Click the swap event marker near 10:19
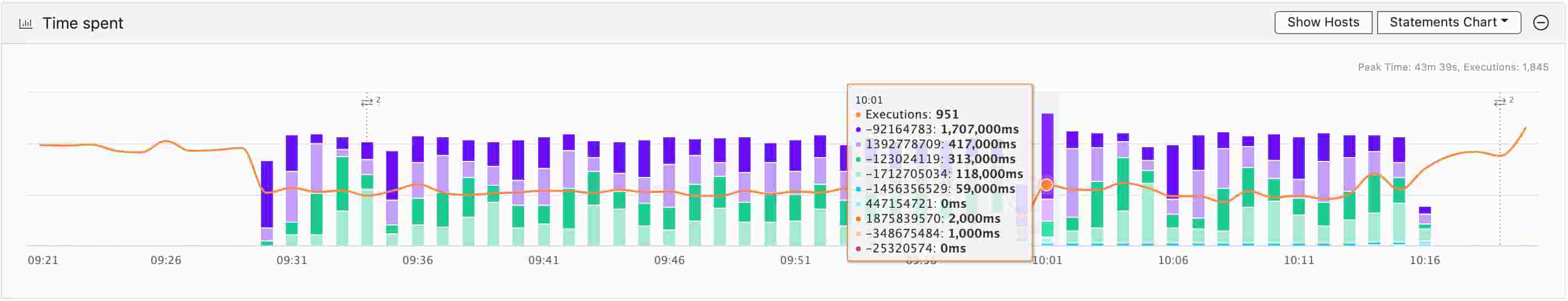Image resolution: width=1568 pixels, height=301 pixels. click(x=1500, y=101)
